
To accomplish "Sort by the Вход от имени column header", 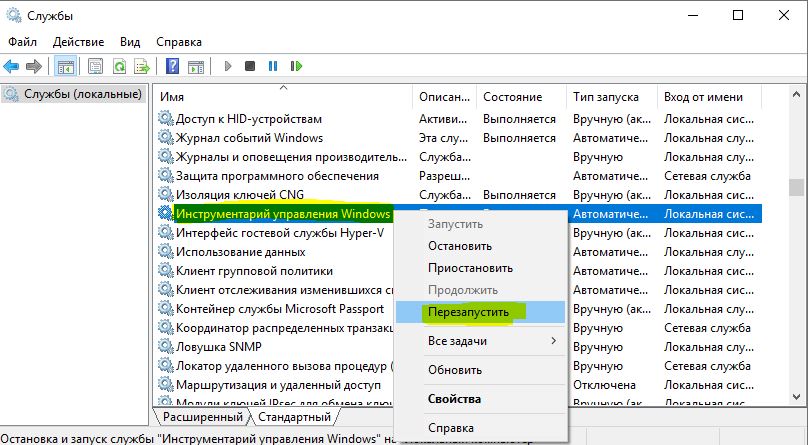I will click(x=710, y=97).
